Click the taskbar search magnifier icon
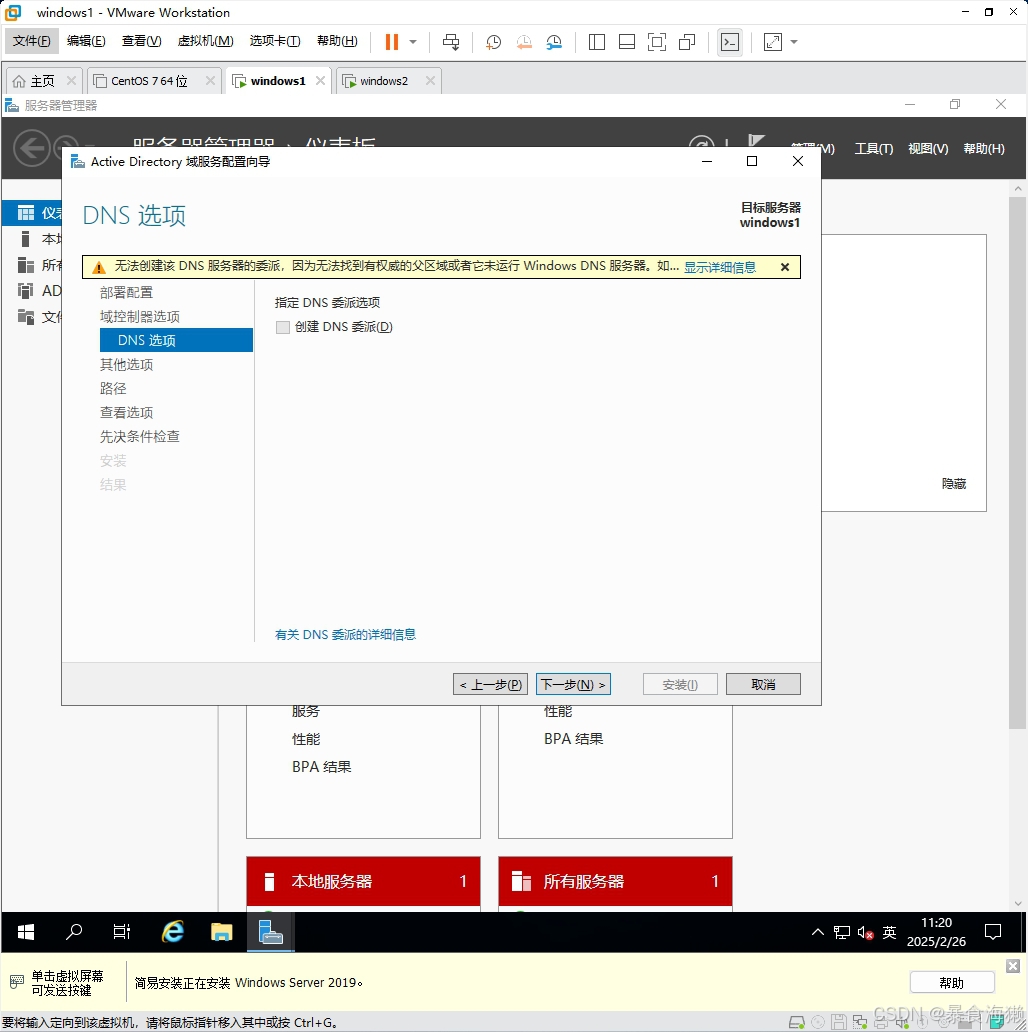This screenshot has height=1032, width=1028. click(x=74, y=932)
